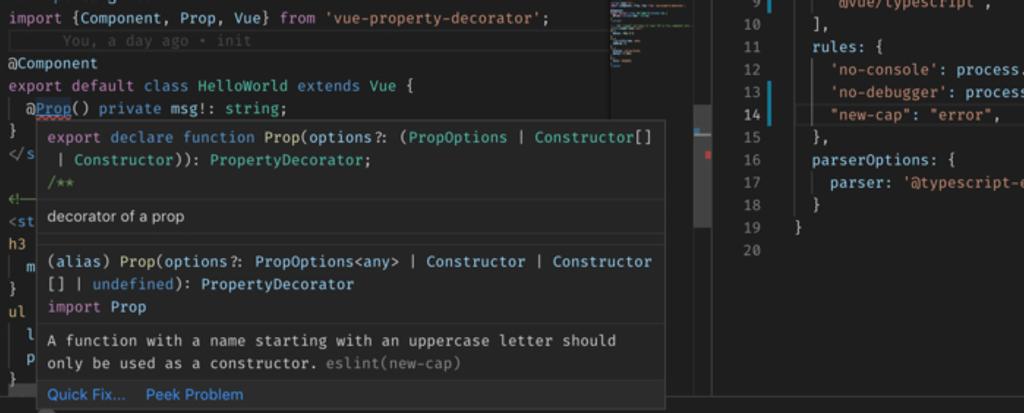Screen dimensions: 1024x413
Task: Click the 'decorator of a prop' description
Action: click(x=116, y=216)
